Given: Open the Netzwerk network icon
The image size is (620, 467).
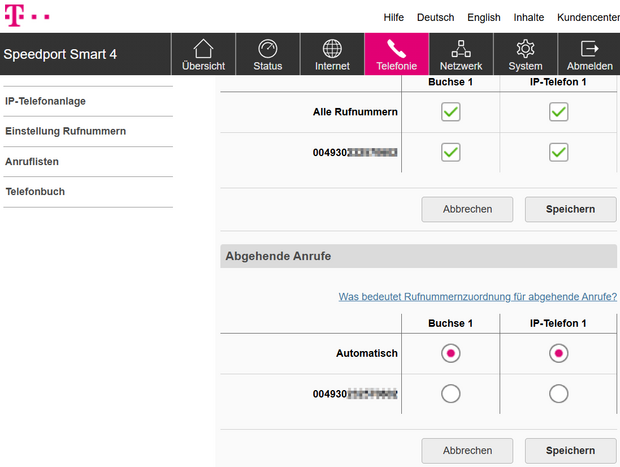Looking at the screenshot, I should pyautogui.click(x=460, y=50).
